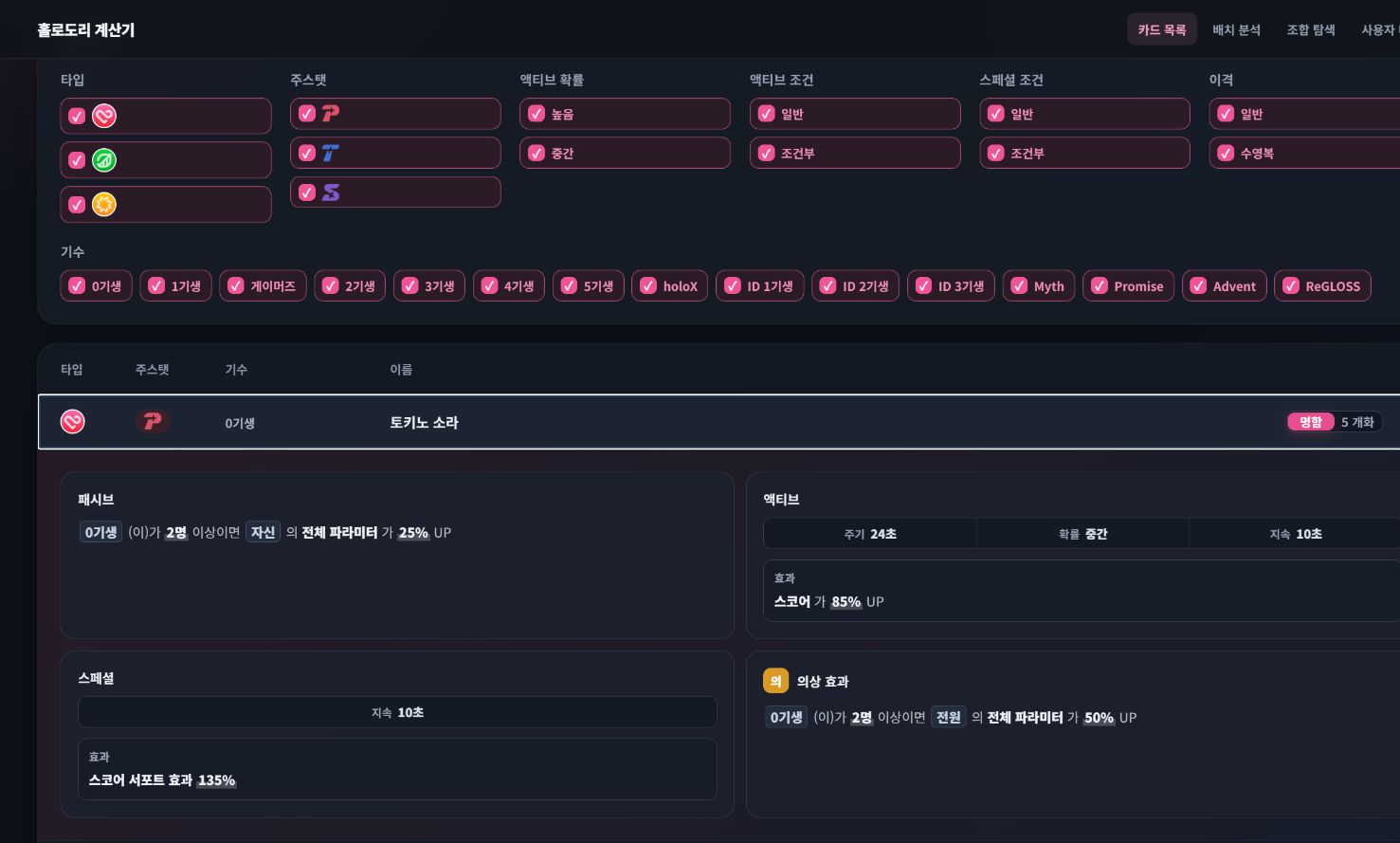
Task: Click the 명함 badge on the card row
Action: (x=1311, y=422)
